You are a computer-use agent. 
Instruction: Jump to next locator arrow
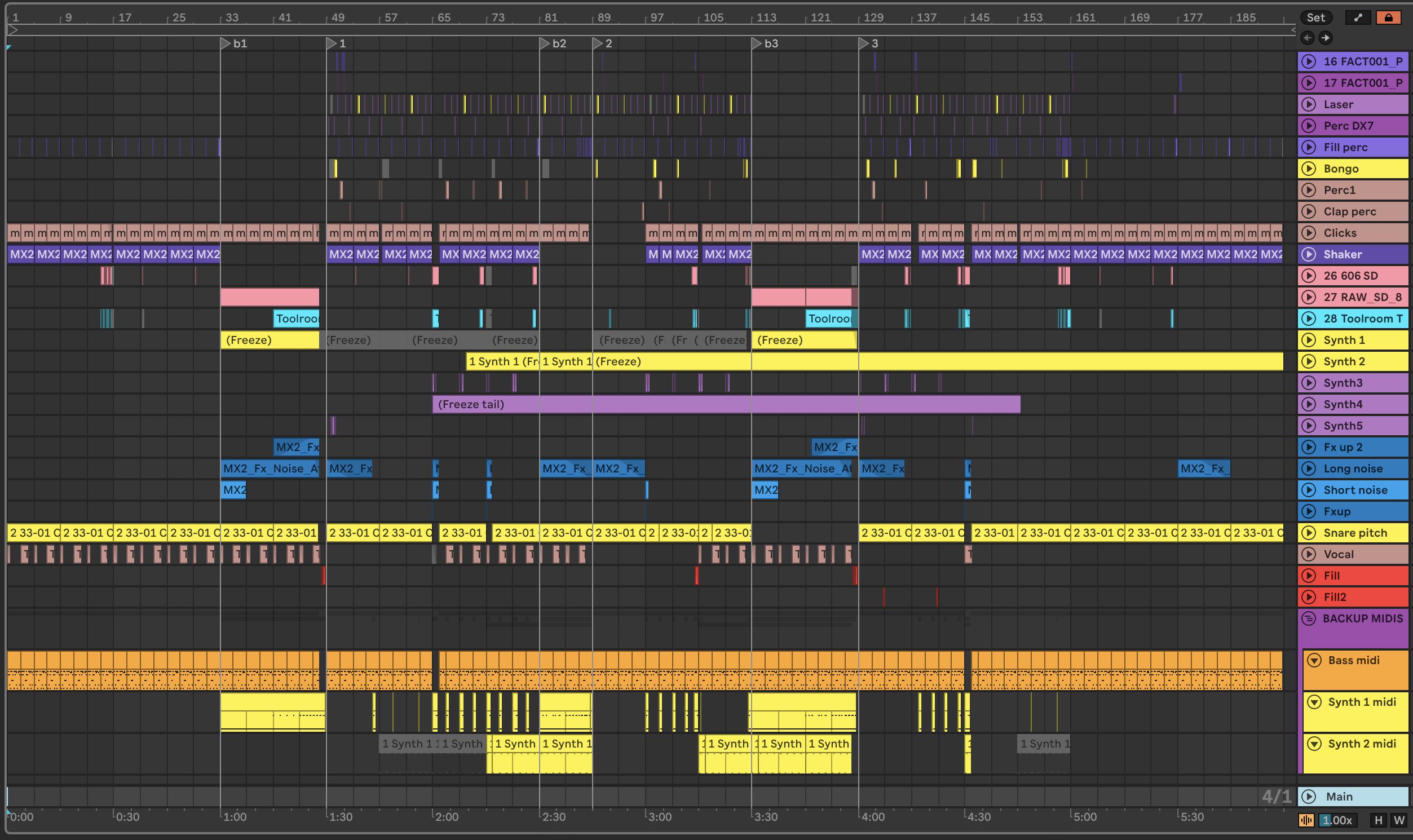[1325, 38]
